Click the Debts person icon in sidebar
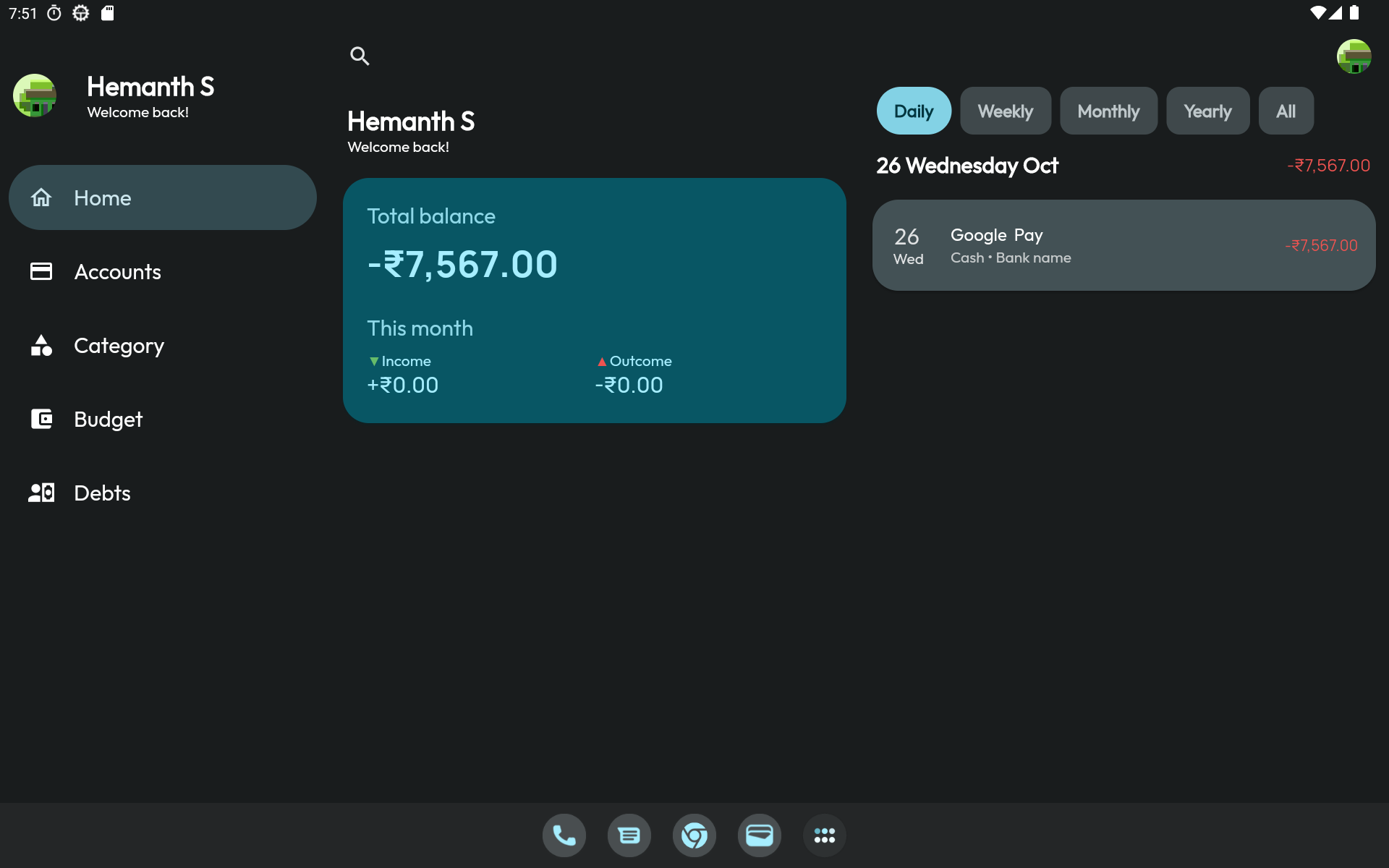This screenshot has width=1389, height=868. (41, 493)
